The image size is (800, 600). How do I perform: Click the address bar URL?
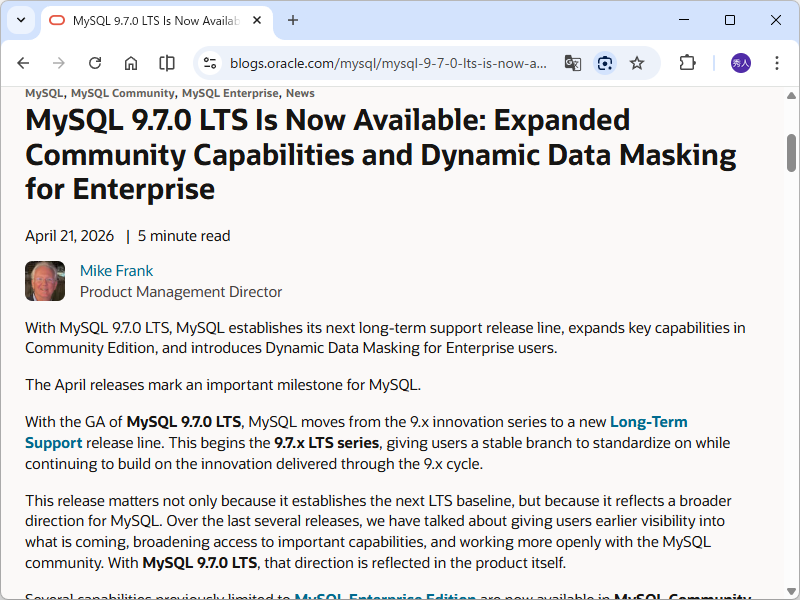click(x=388, y=63)
